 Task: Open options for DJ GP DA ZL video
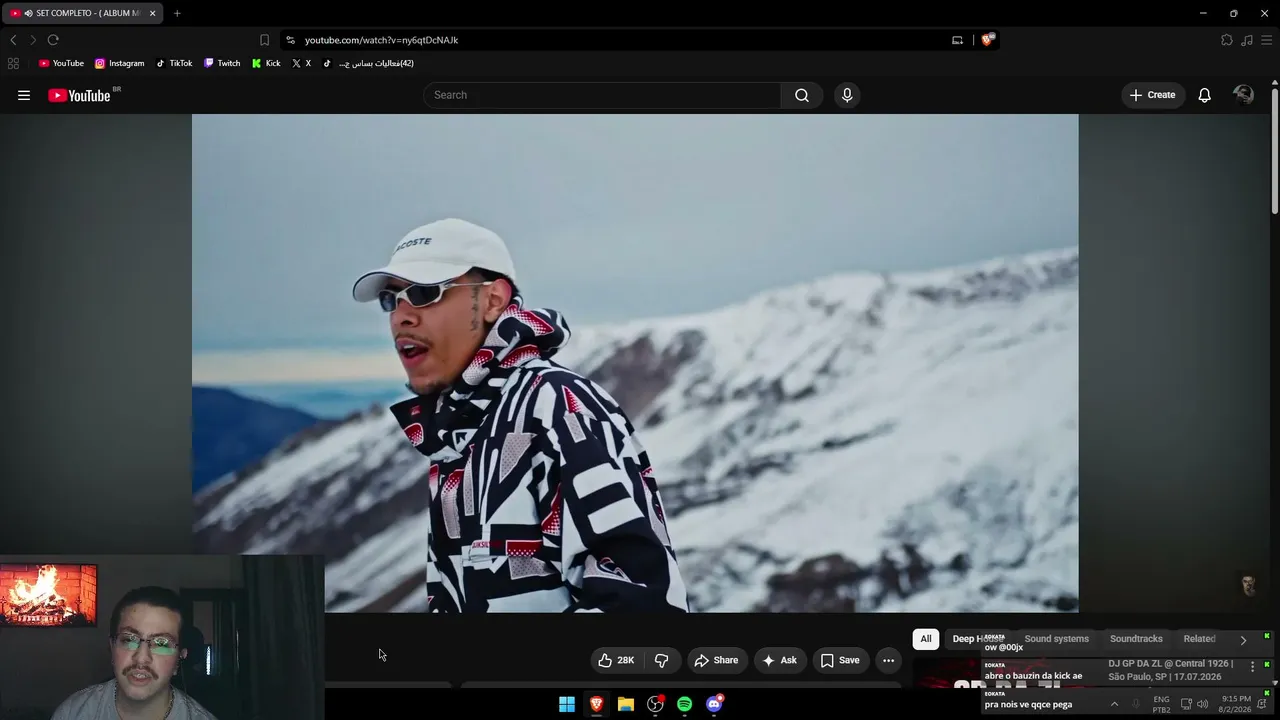tap(1252, 667)
